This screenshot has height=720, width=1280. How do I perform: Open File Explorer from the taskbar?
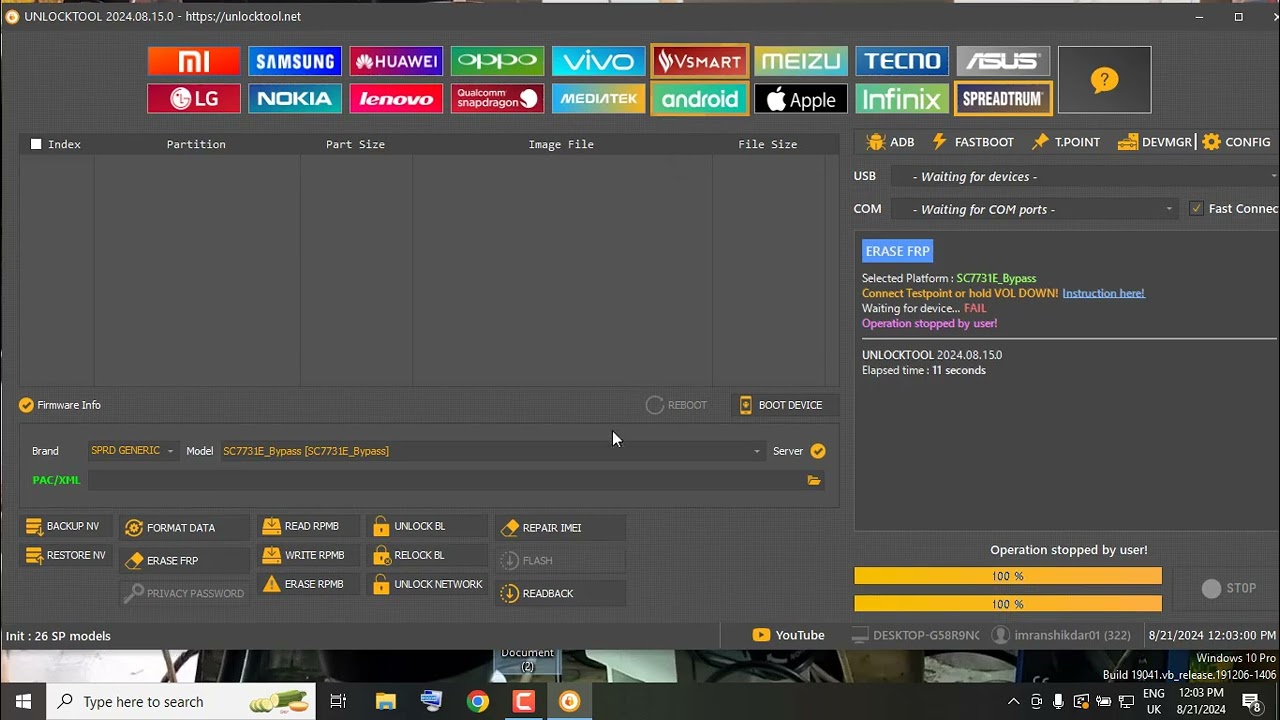[386, 702]
